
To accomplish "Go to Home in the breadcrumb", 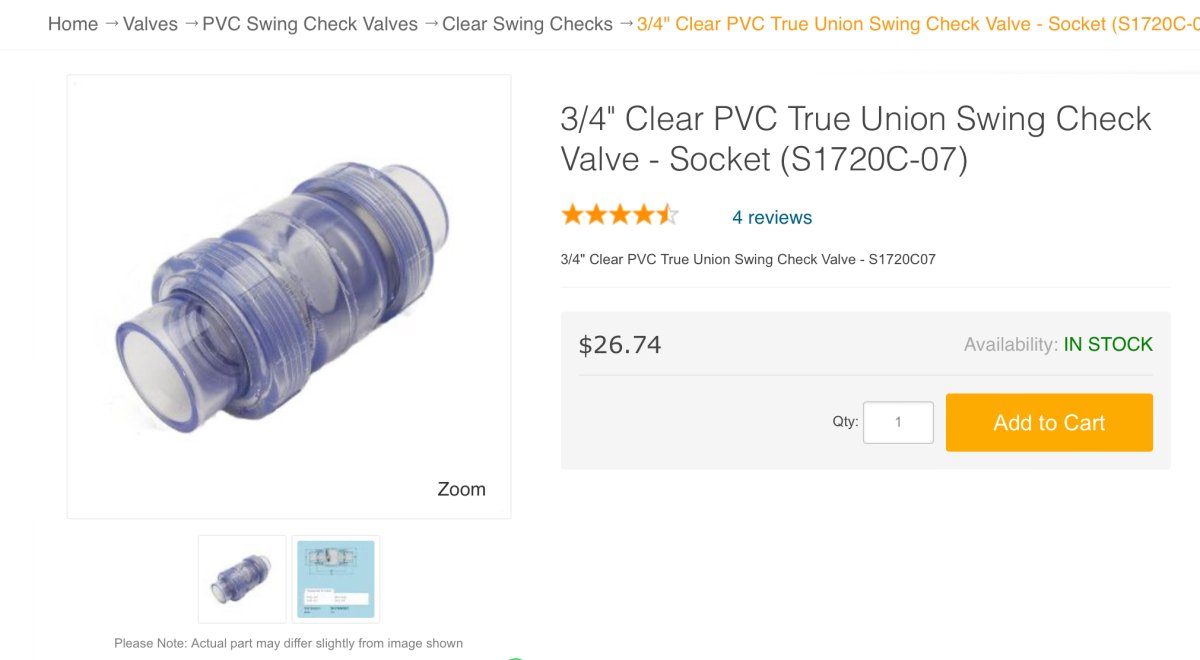I will (x=73, y=24).
